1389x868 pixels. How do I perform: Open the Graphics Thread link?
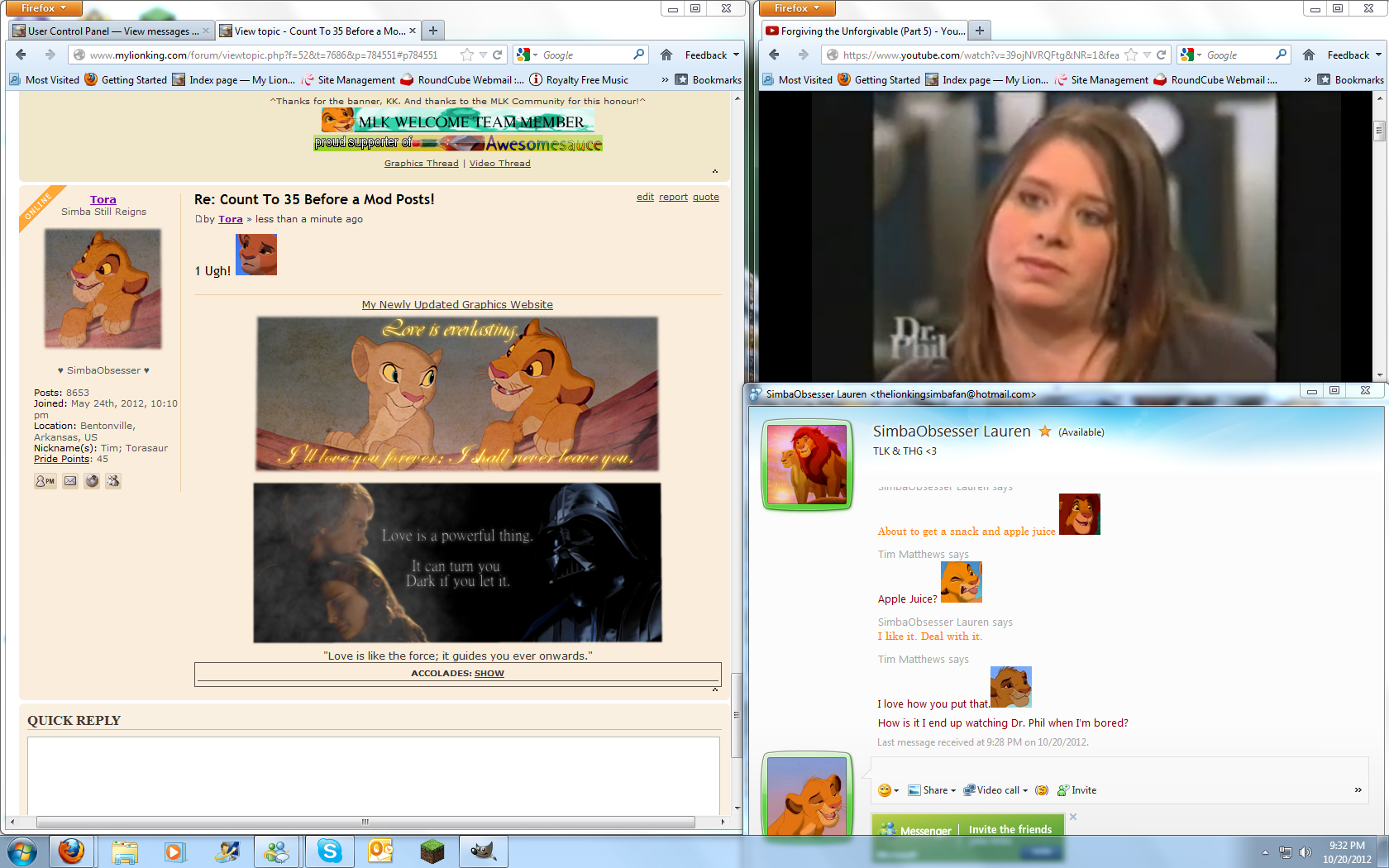click(421, 164)
